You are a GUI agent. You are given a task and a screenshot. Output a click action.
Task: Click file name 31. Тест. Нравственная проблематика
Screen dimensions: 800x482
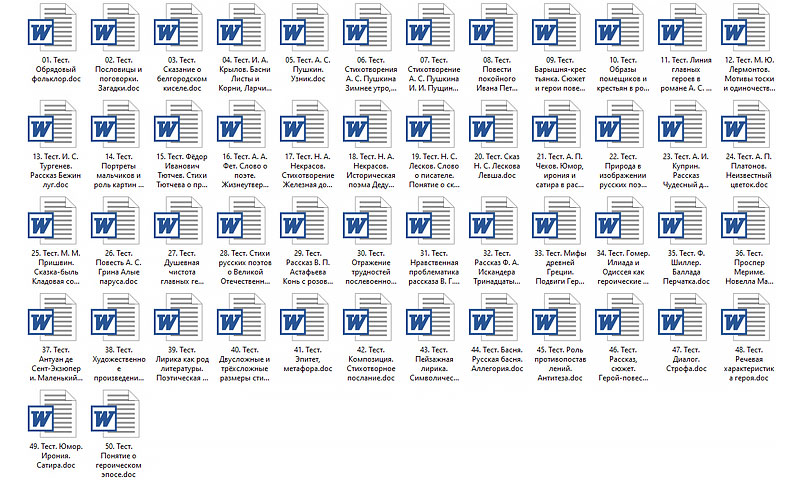[x=434, y=267]
